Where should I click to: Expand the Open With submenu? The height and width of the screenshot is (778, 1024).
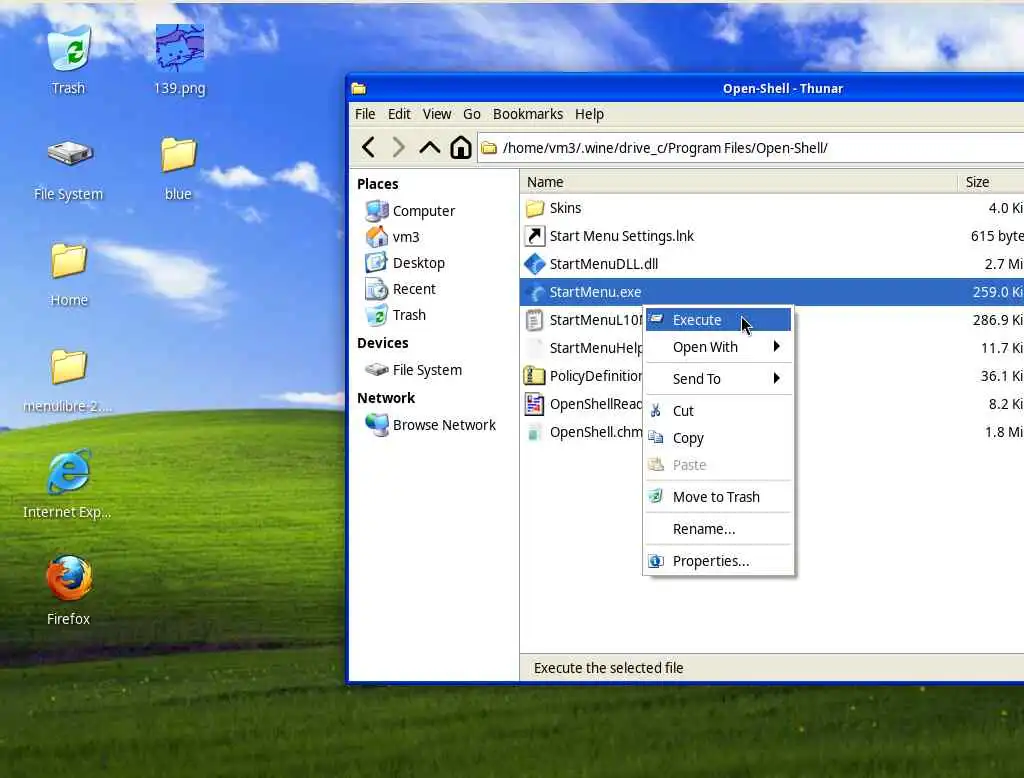[718, 348]
